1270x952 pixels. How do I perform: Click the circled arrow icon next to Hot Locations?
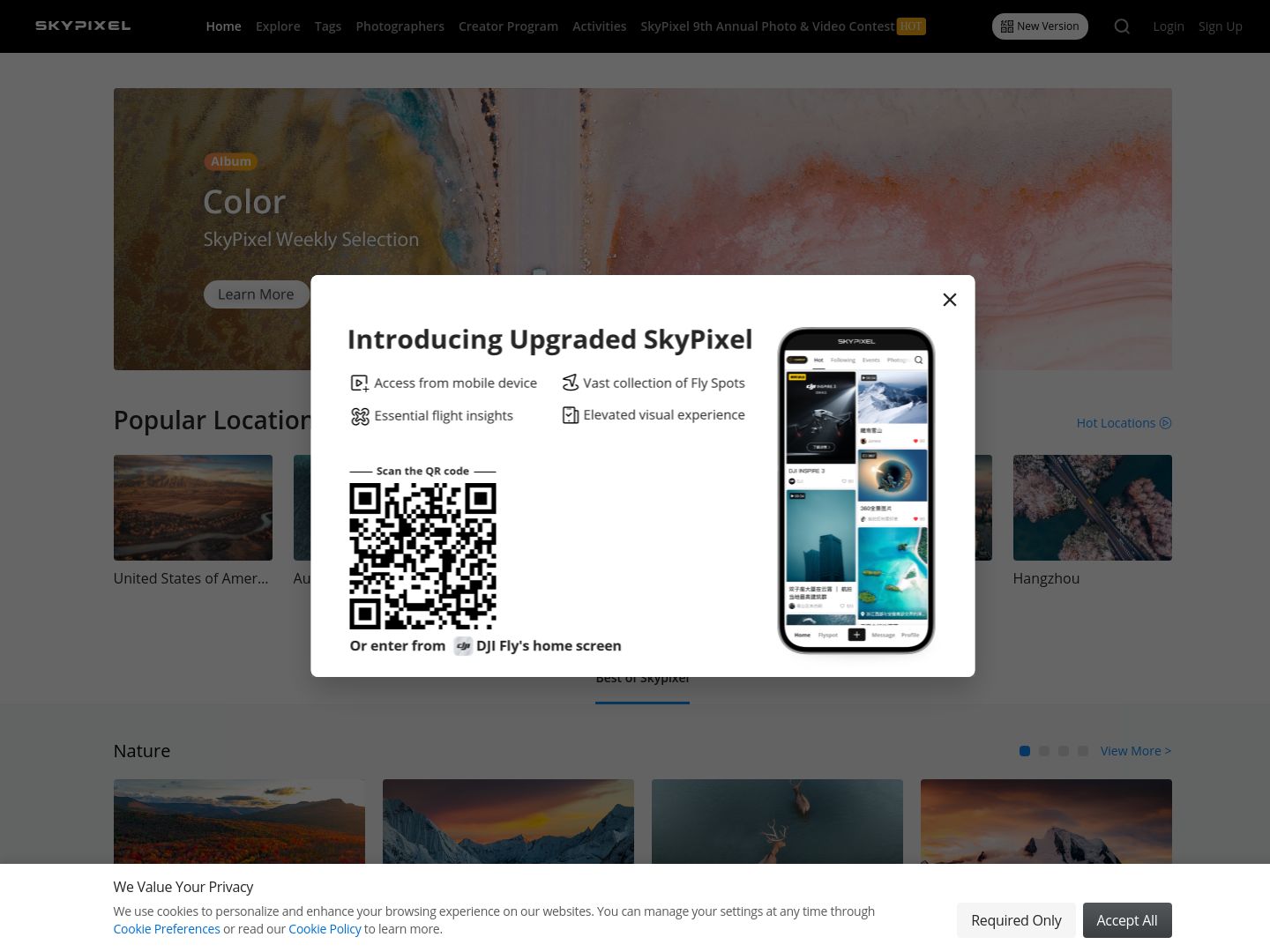[1165, 423]
